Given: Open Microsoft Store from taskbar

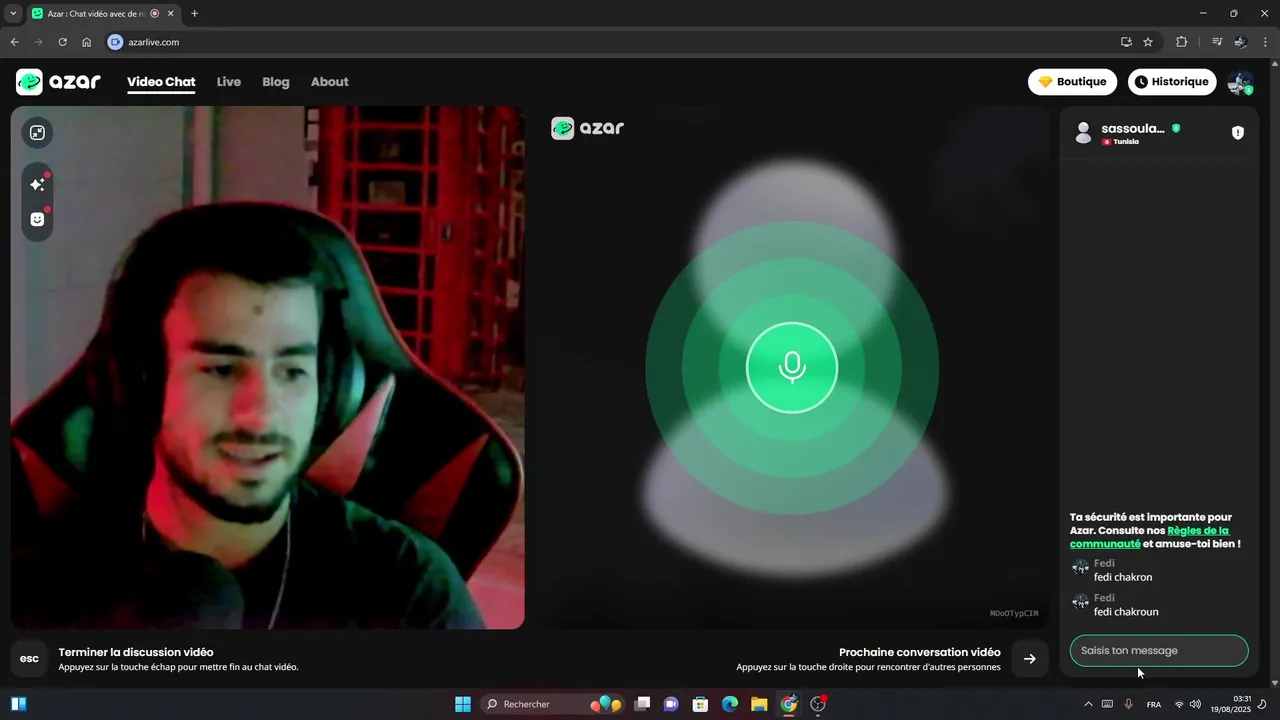Looking at the screenshot, I should (x=701, y=704).
